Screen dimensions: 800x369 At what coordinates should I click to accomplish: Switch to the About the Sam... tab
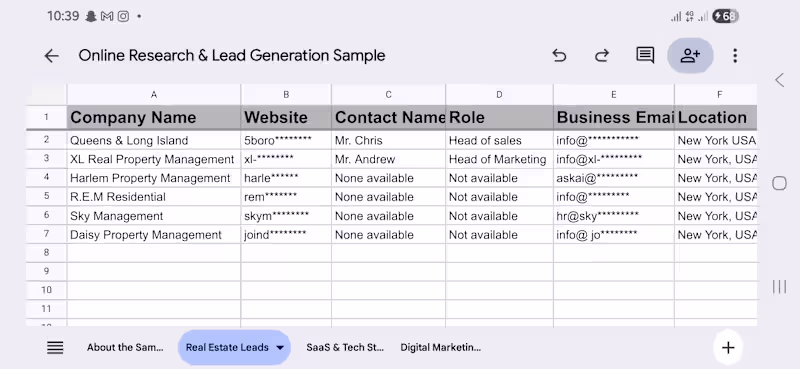[125, 348]
